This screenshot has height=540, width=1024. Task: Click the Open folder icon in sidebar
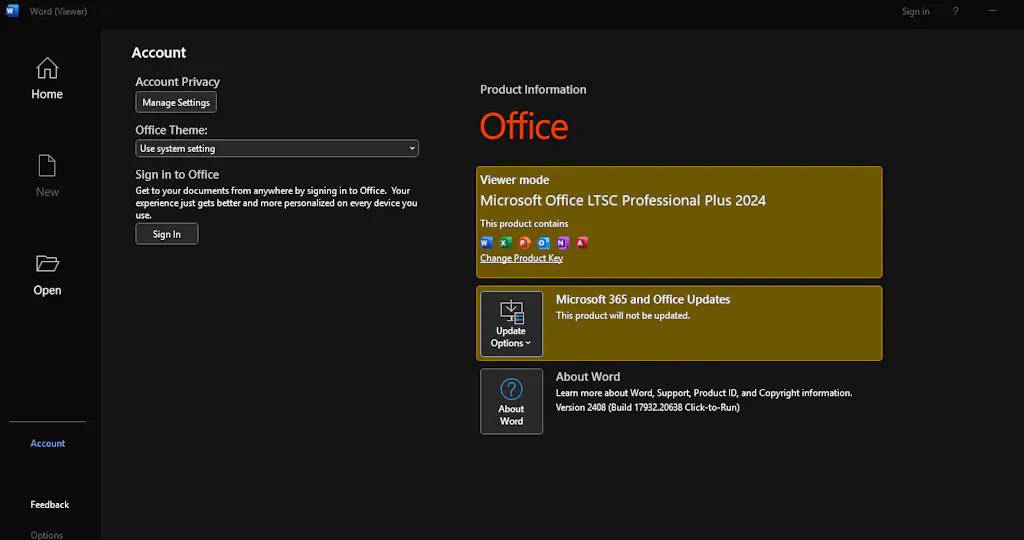(47, 264)
